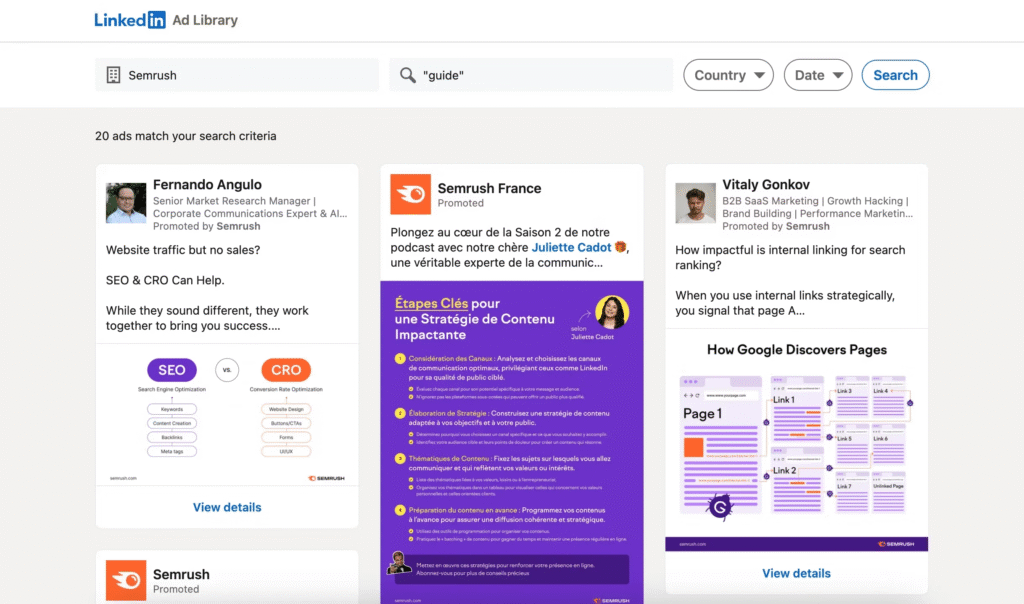Screen dimensions: 1024x604
Task: Select "Website traffic but no sales?" text
Action: click(183, 250)
